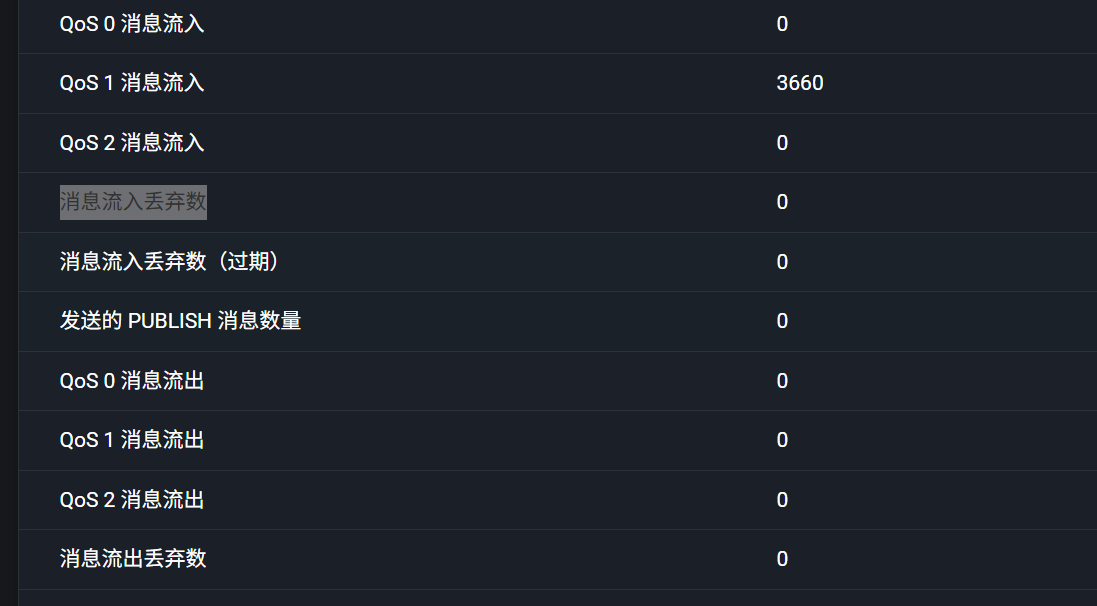The height and width of the screenshot is (606, 1097).
Task: Click the "QoS 1 消息流出" label
Action: [132, 440]
